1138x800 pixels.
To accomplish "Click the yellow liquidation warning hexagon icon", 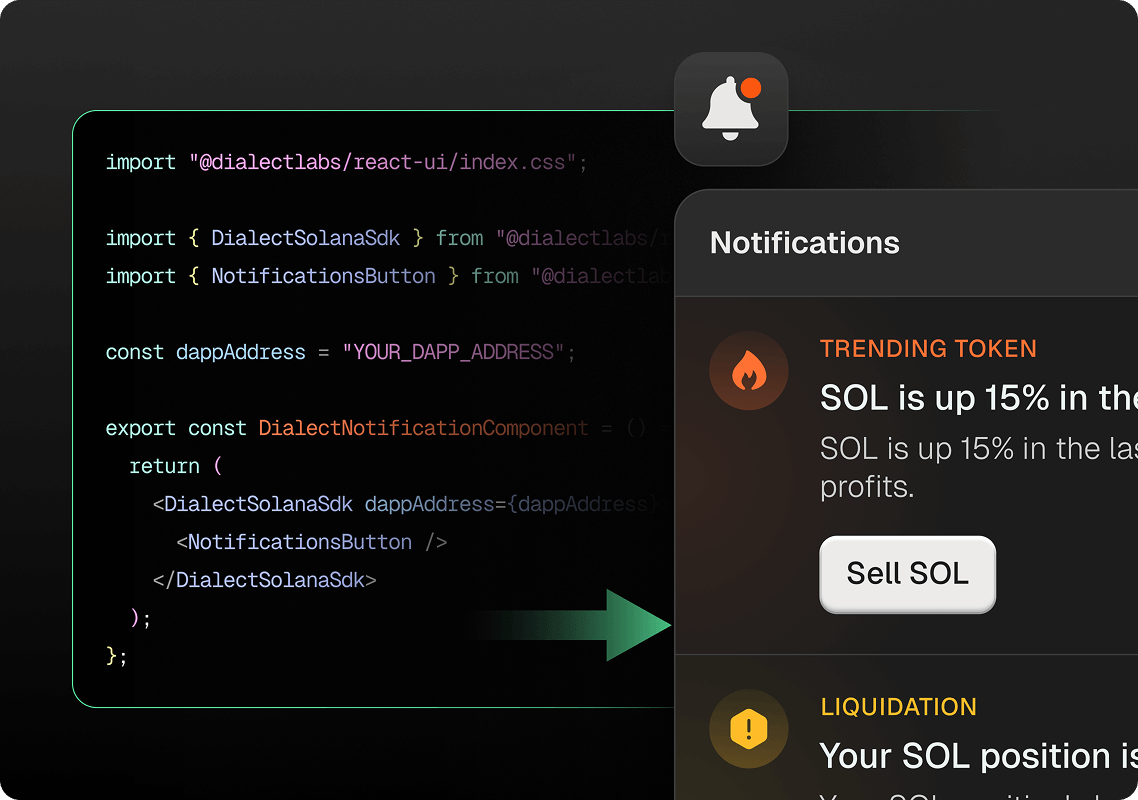I will point(748,729).
